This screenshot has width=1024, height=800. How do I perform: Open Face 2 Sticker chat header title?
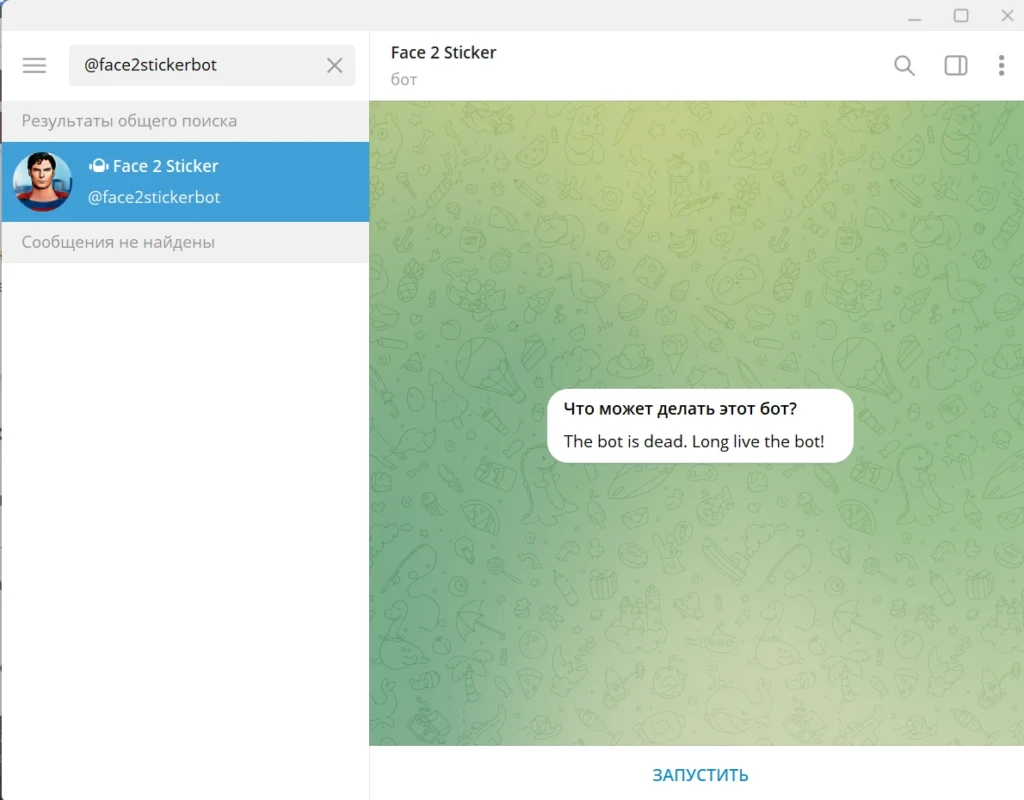(x=443, y=52)
